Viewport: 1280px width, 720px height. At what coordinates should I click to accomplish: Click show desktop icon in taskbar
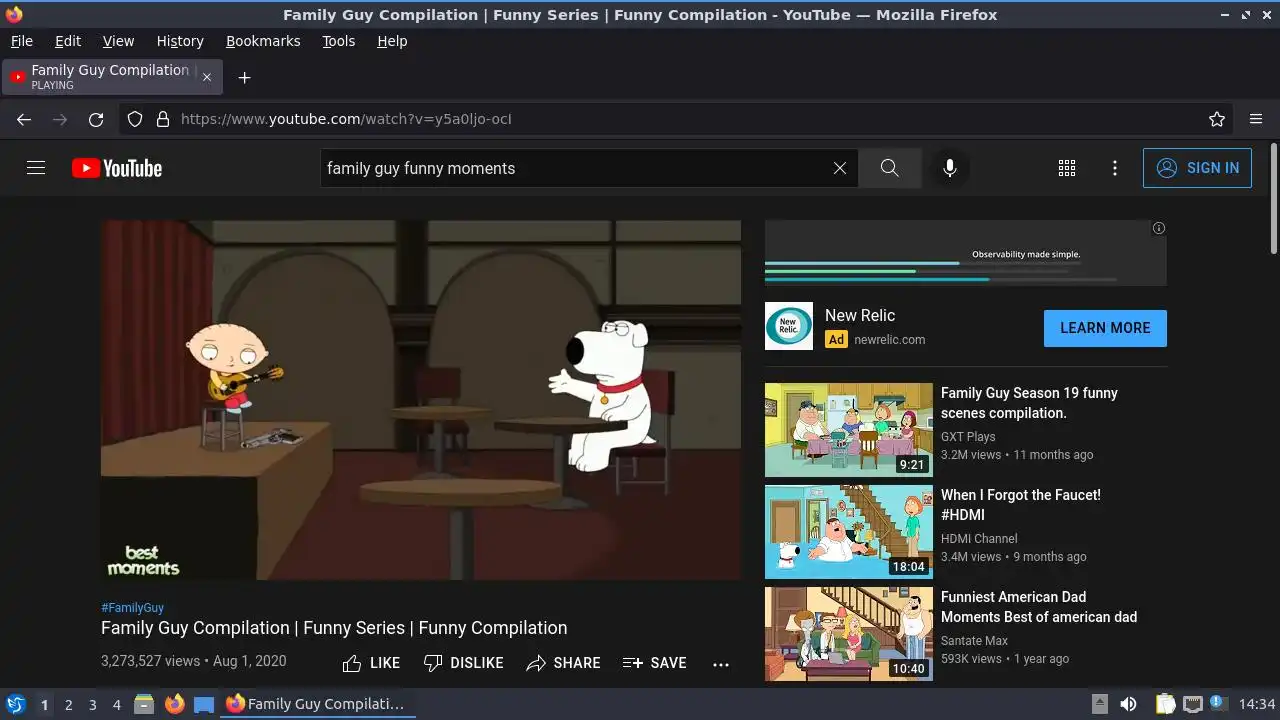204,704
